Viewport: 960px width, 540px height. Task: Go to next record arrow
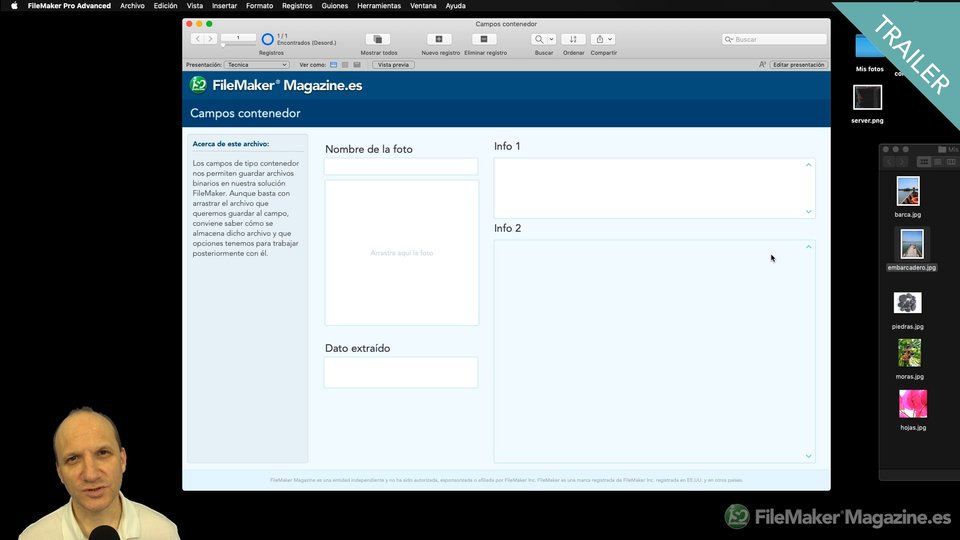pos(211,39)
